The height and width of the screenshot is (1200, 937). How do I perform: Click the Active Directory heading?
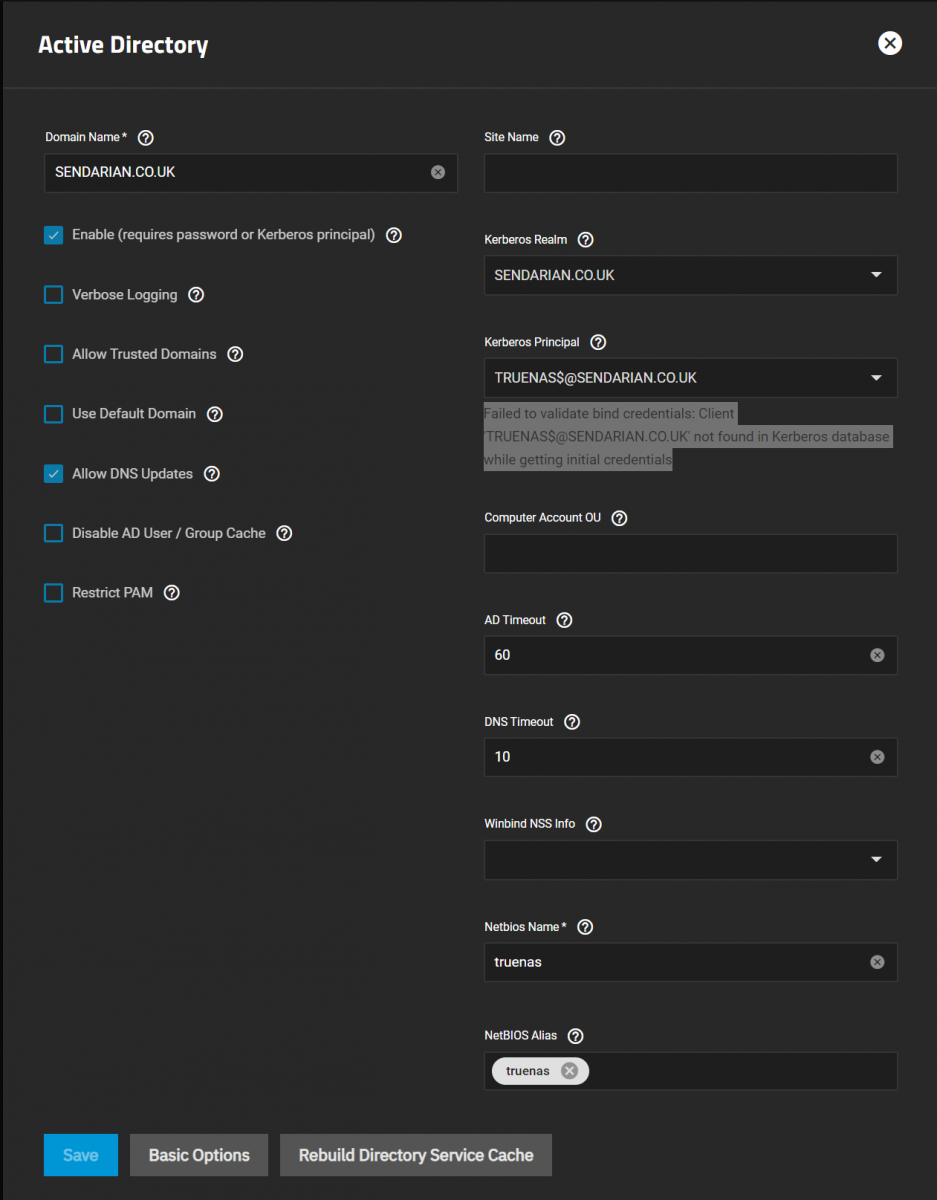[x=123, y=45]
